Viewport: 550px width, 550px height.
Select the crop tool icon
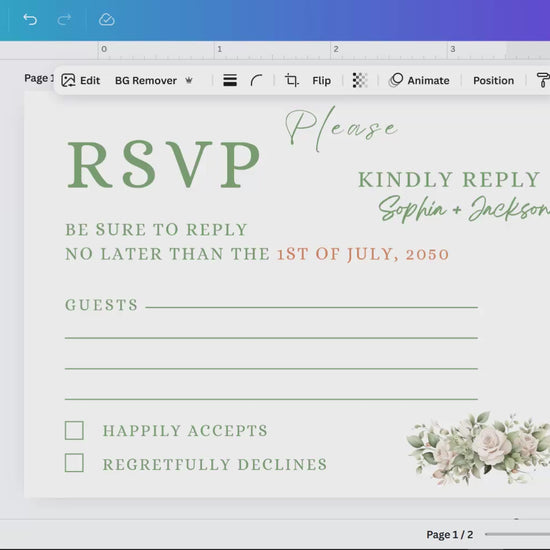(292, 80)
